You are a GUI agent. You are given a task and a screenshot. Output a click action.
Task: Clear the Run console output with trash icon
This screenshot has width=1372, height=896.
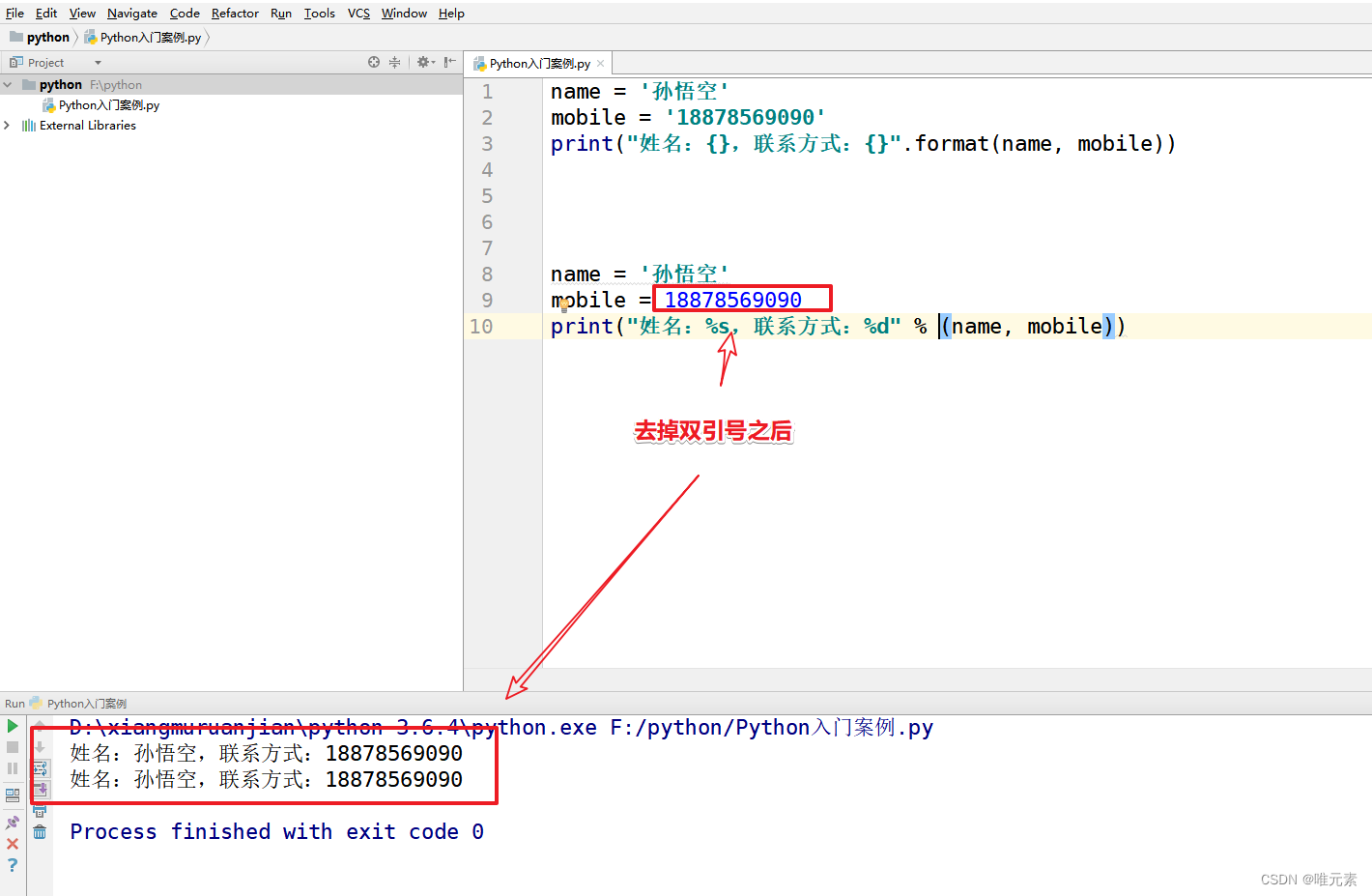pos(39,831)
